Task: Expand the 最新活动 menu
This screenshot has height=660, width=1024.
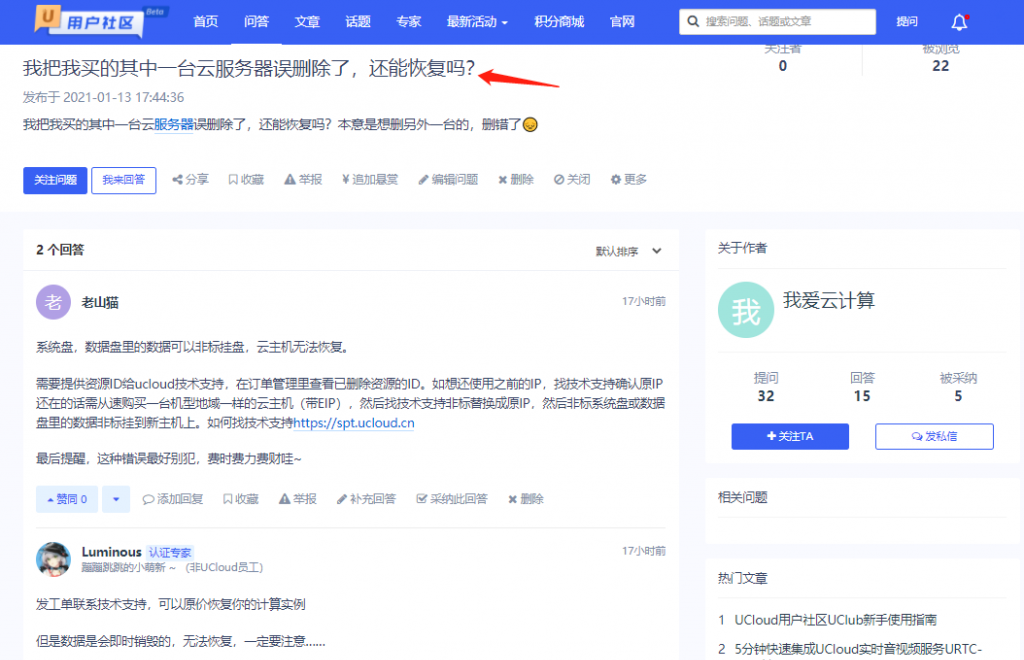Action: coord(477,22)
